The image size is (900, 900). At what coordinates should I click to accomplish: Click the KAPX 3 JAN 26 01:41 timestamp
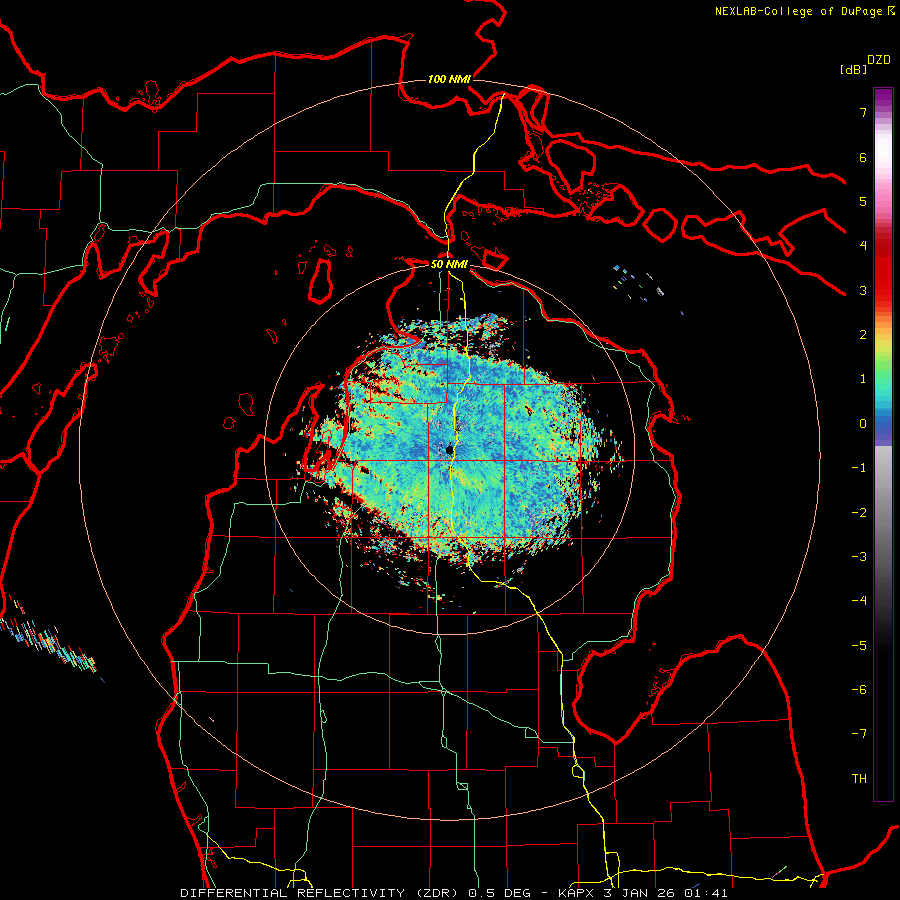643,893
